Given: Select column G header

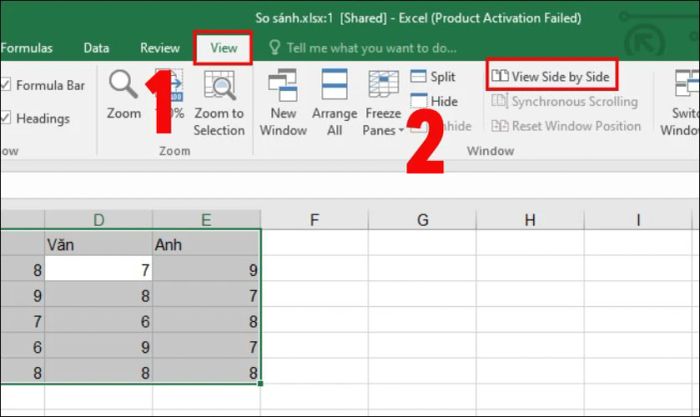Looking at the screenshot, I should pos(422,220).
